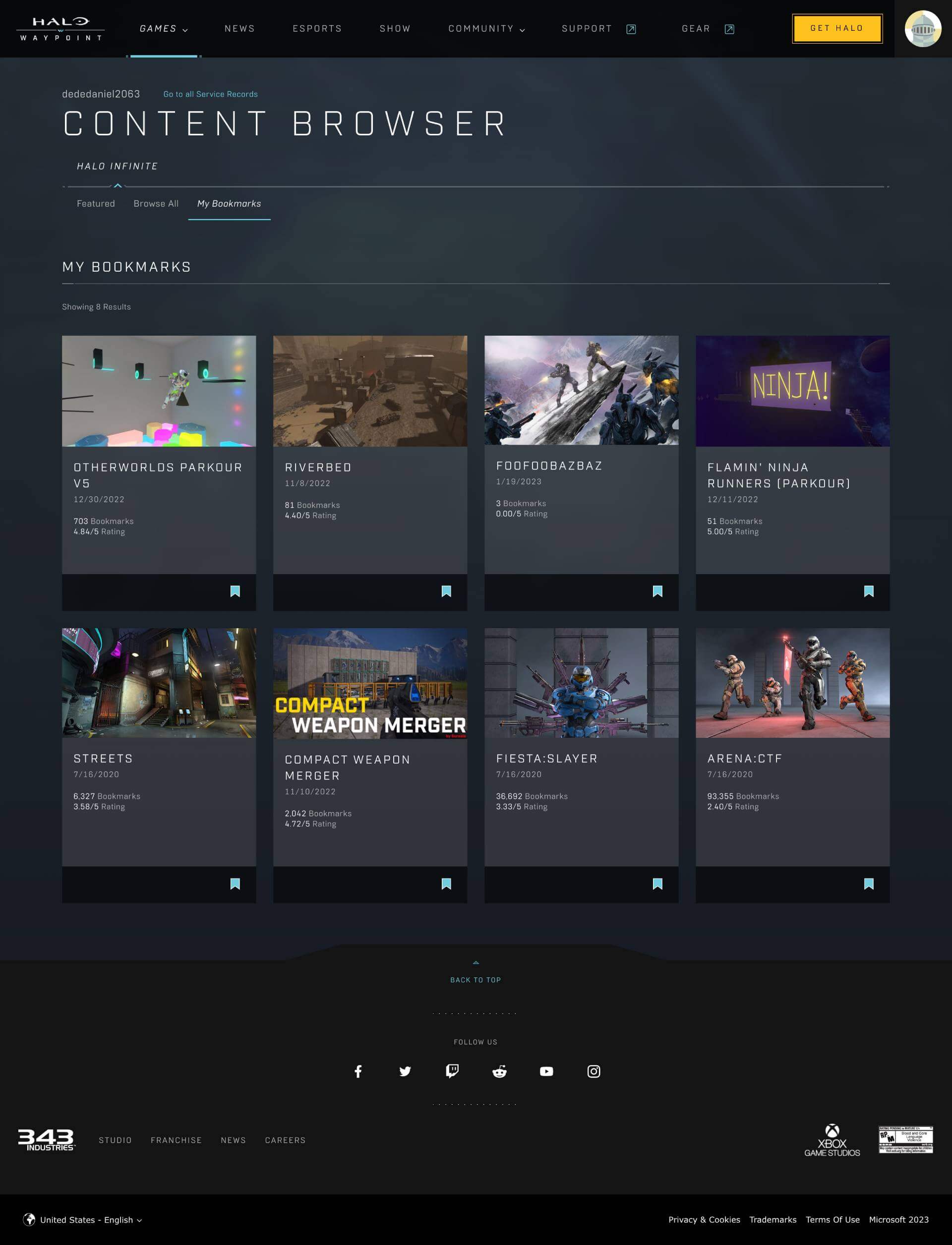Image resolution: width=952 pixels, height=1245 pixels.
Task: Click the Halo Waypoint logo
Action: click(x=61, y=28)
